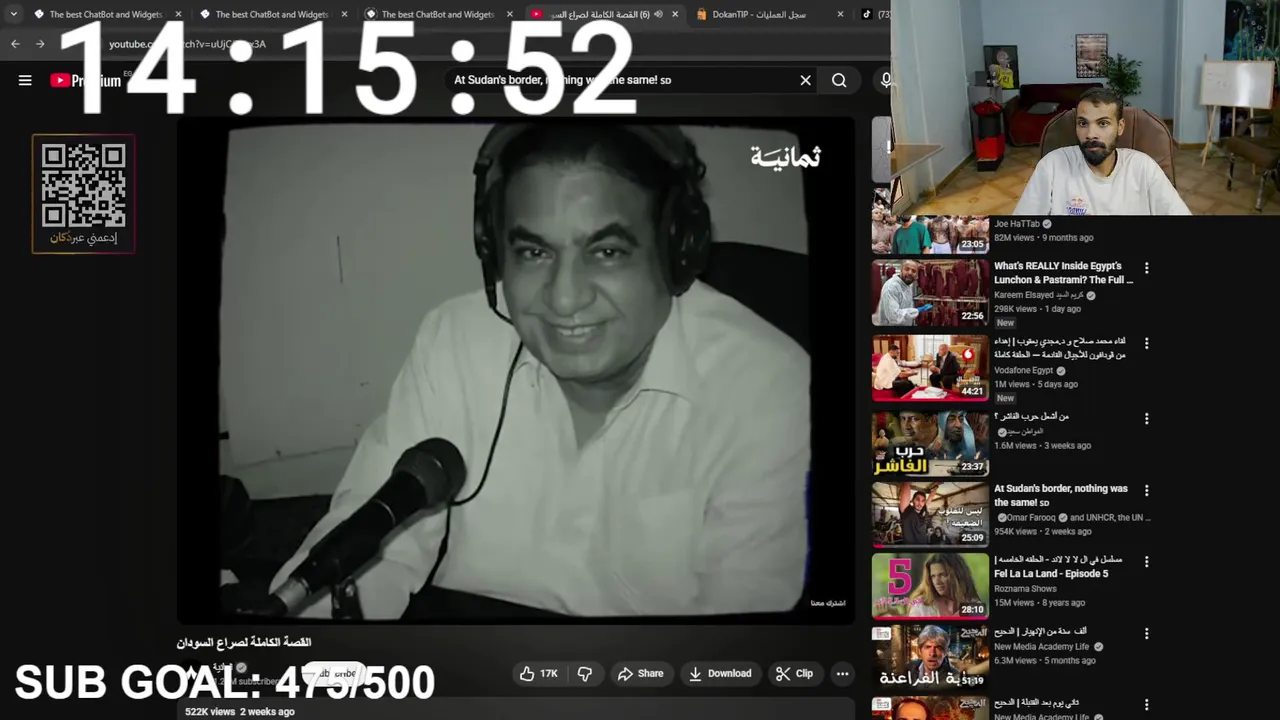The height and width of the screenshot is (720, 1280).
Task: Visit New Media Academy Life channel, 6.3M views video
Action: click(1041, 647)
